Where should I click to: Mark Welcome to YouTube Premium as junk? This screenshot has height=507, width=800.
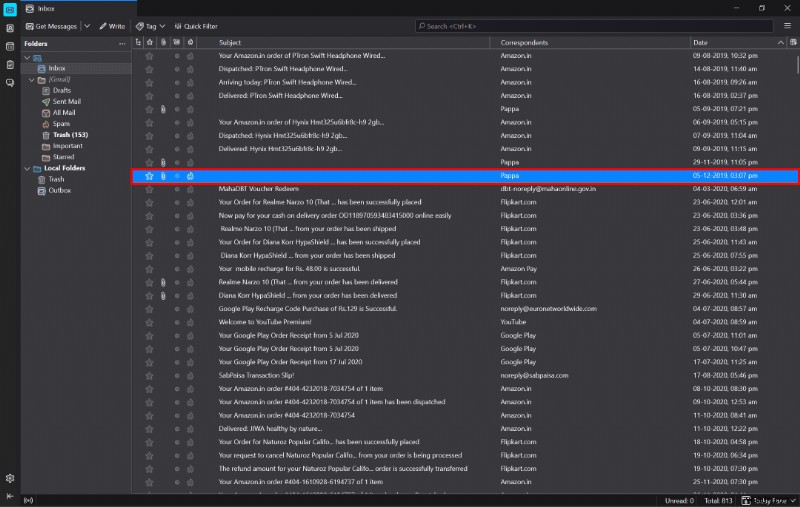click(x=190, y=322)
